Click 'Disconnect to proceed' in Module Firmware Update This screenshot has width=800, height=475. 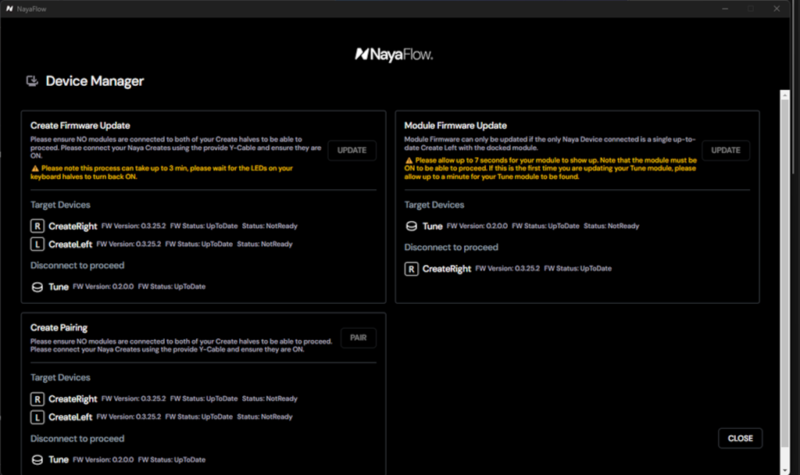click(x=451, y=247)
